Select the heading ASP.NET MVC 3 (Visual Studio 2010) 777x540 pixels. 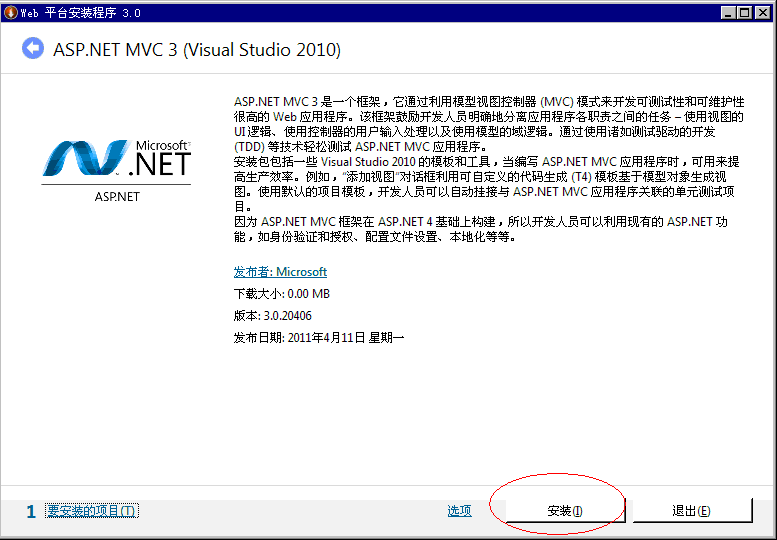pyautogui.click(x=197, y=50)
